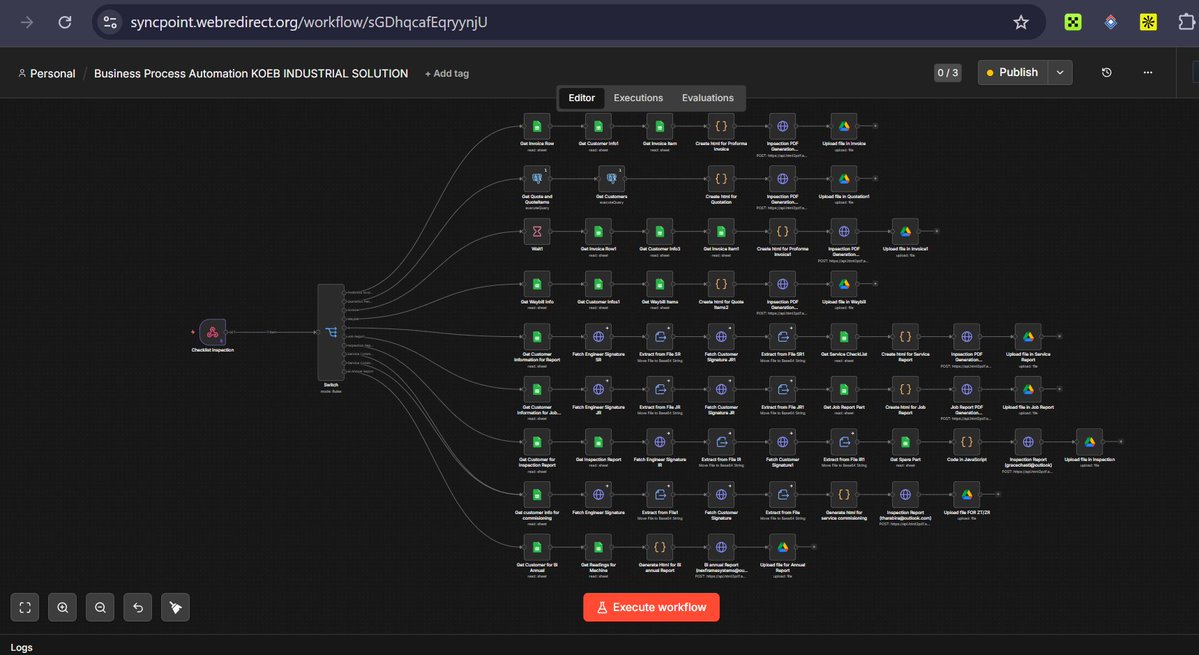Select the Checklist Inspection webhook trigger node

pyautogui.click(x=213, y=332)
